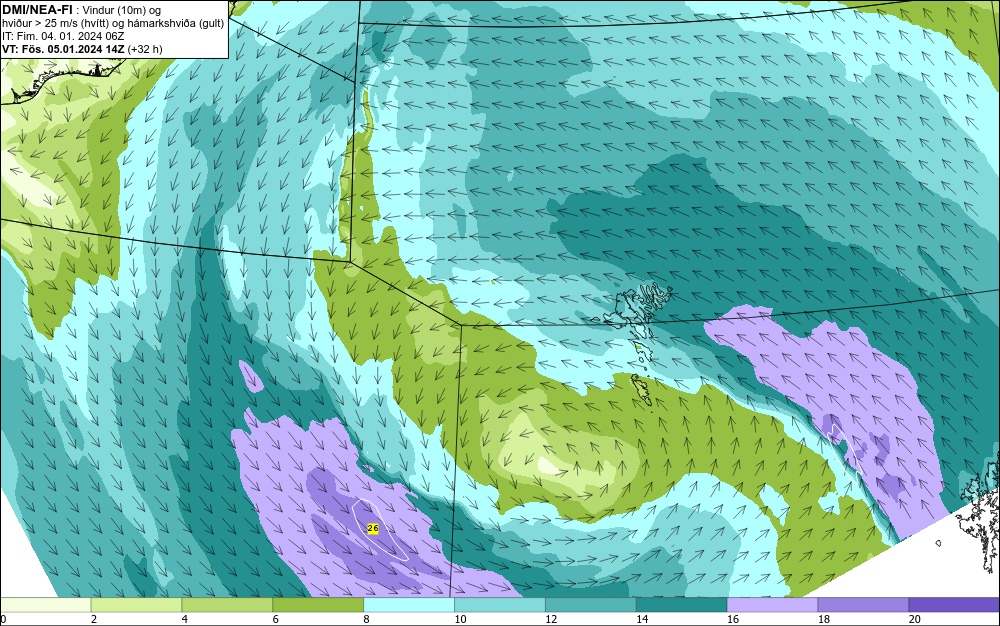The width and height of the screenshot is (1000, 626).
Task: Click the legend value 16
Action: point(733,619)
